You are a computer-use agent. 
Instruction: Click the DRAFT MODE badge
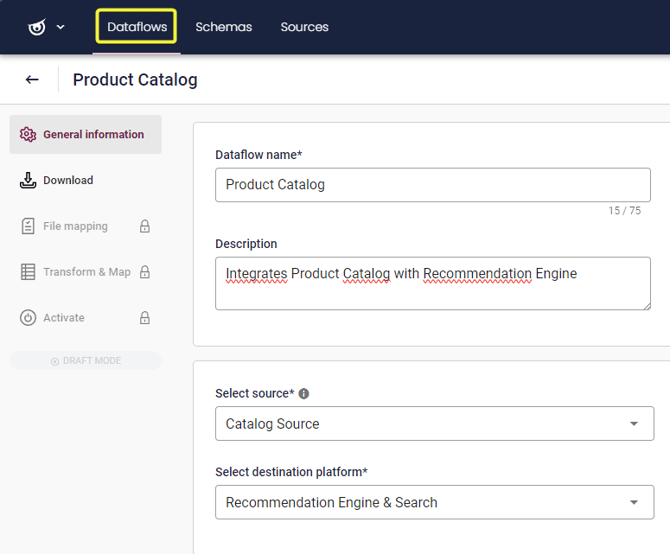85,361
